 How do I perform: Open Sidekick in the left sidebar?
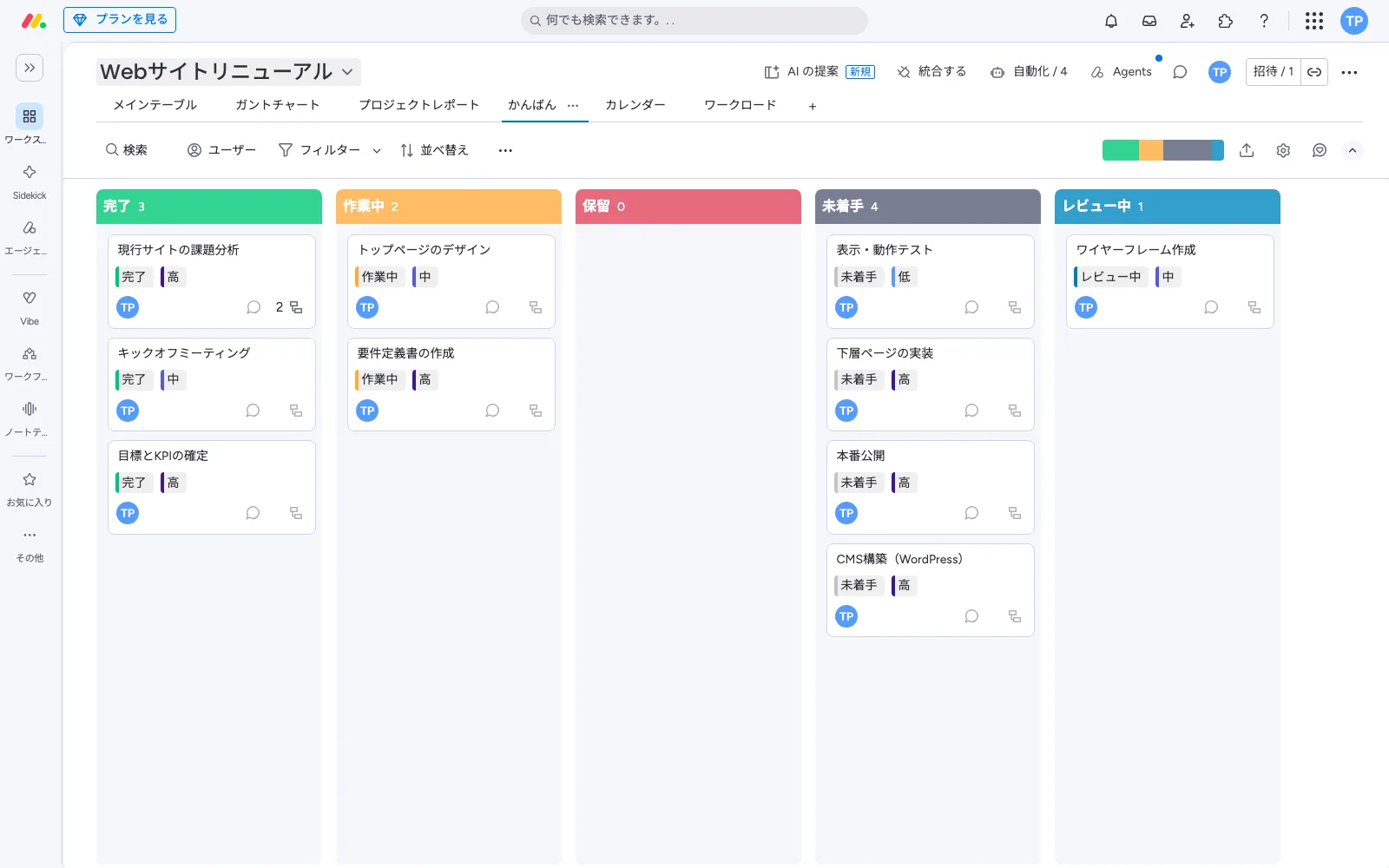point(30,181)
